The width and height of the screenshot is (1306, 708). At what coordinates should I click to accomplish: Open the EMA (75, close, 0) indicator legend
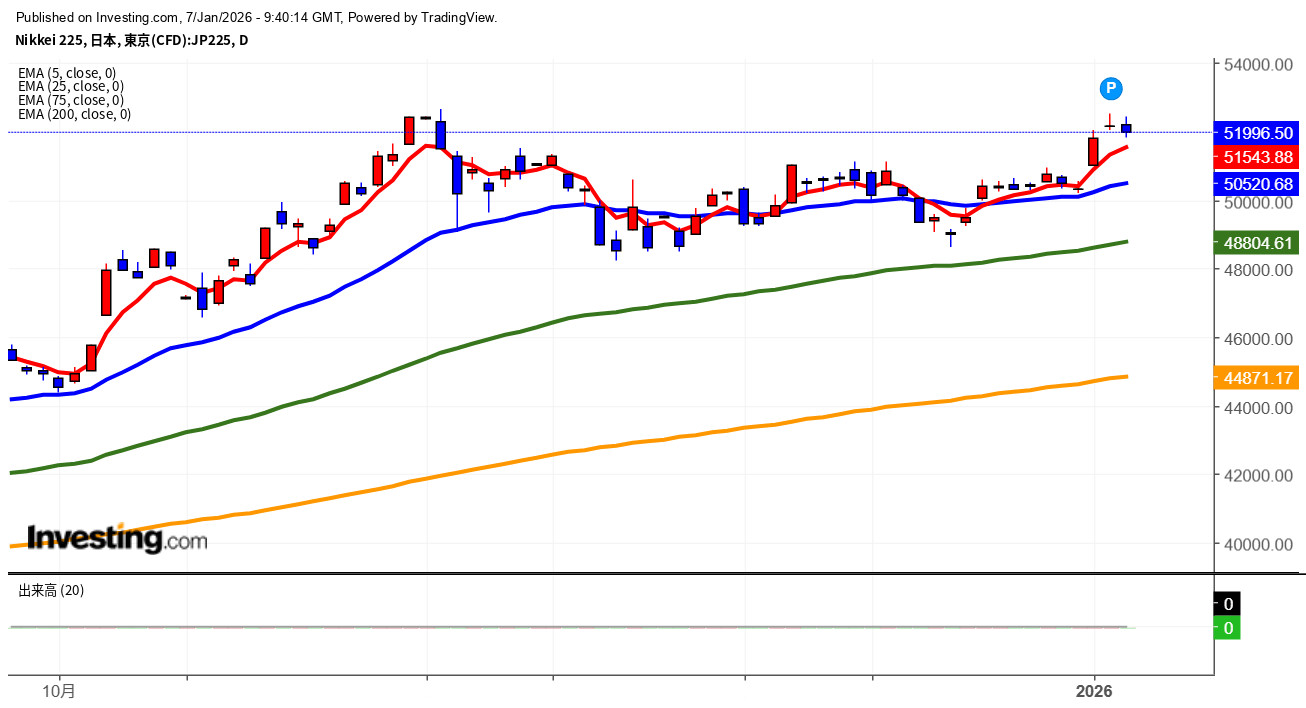click(x=71, y=100)
